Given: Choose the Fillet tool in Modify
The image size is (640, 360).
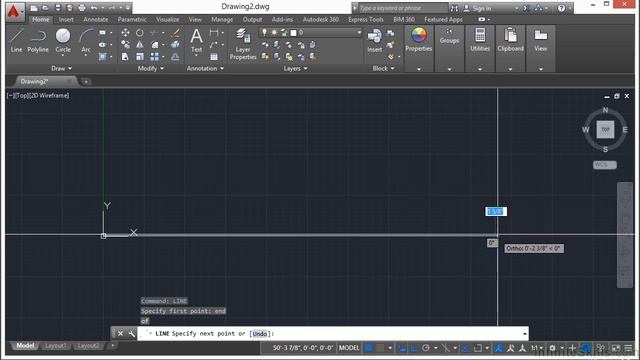Looking at the screenshot, I should click(x=154, y=45).
